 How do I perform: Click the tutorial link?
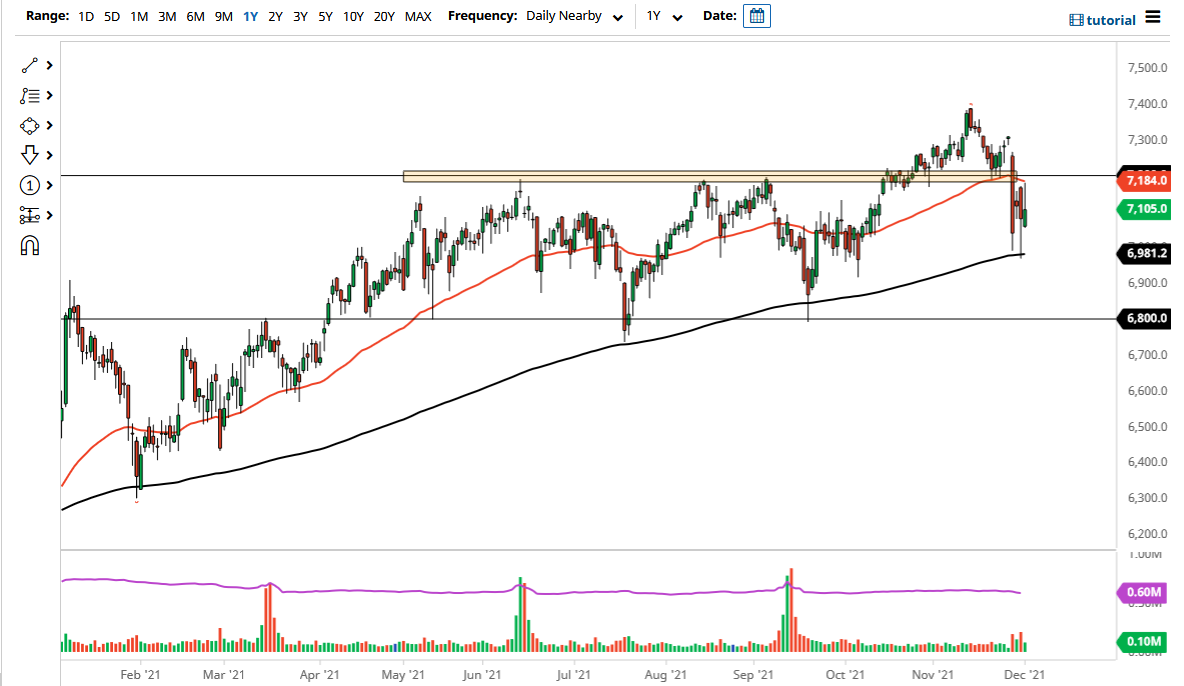click(x=1110, y=19)
